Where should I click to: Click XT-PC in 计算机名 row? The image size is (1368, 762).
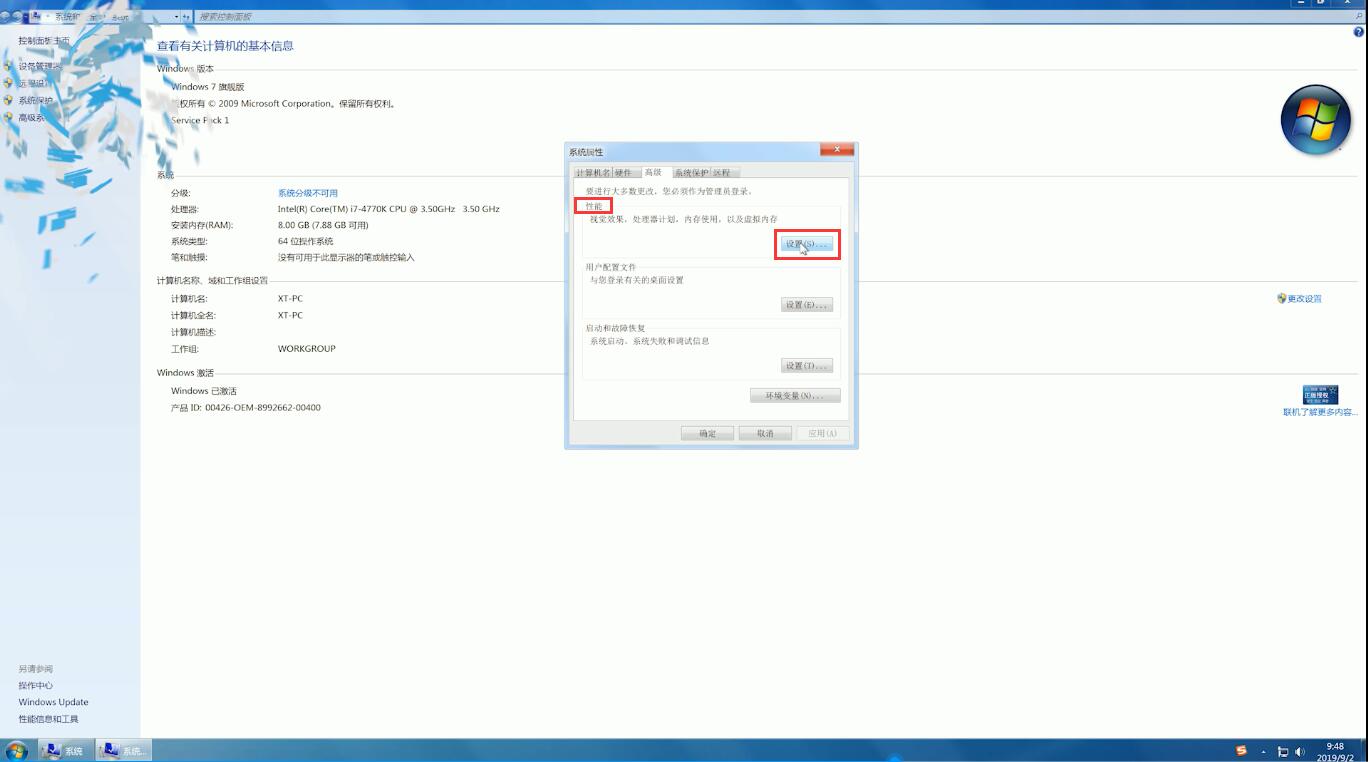pos(290,299)
